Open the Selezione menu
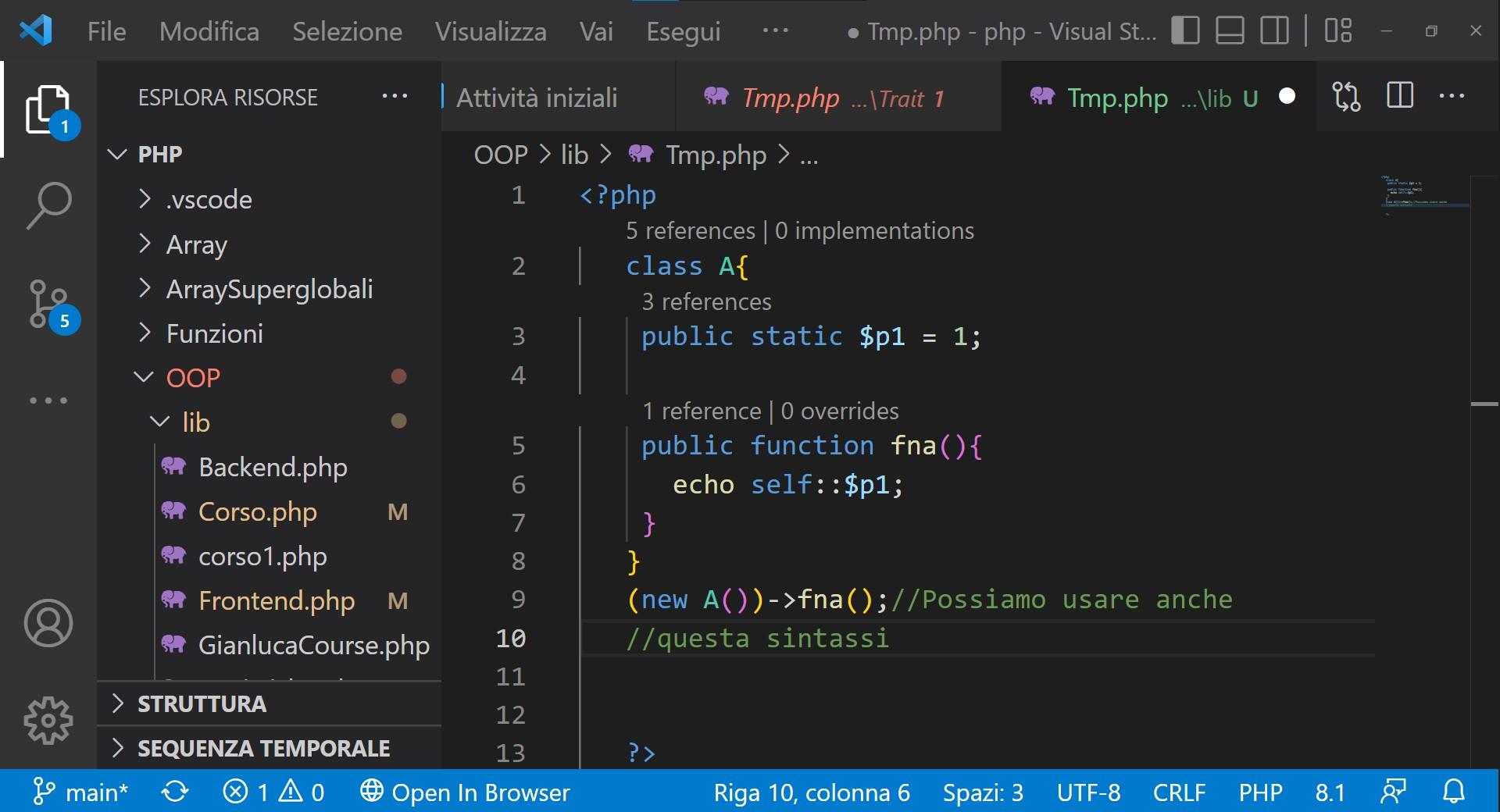The image size is (1500, 812). [x=347, y=31]
